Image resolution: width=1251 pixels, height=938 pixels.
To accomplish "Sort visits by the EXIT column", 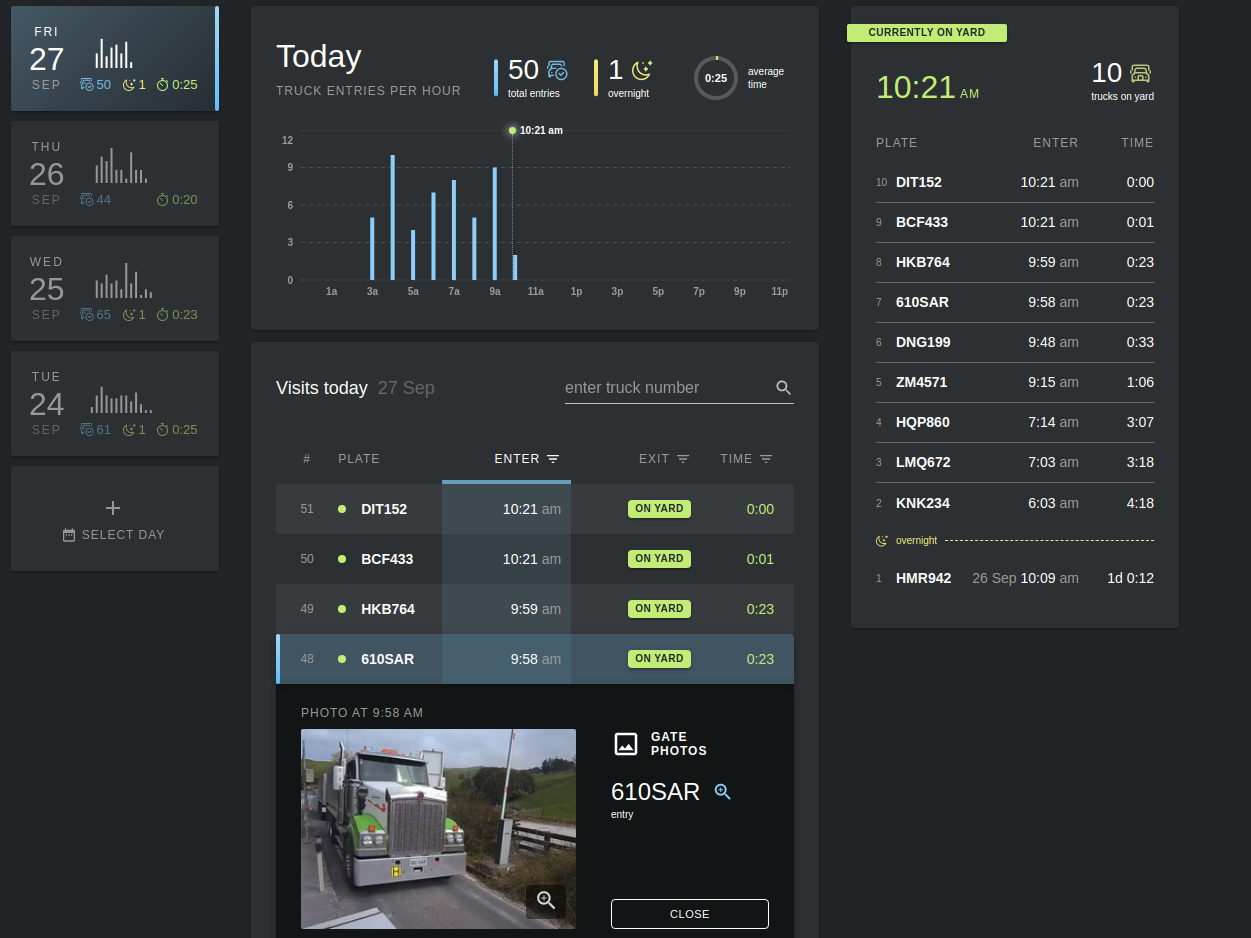I will (664, 459).
